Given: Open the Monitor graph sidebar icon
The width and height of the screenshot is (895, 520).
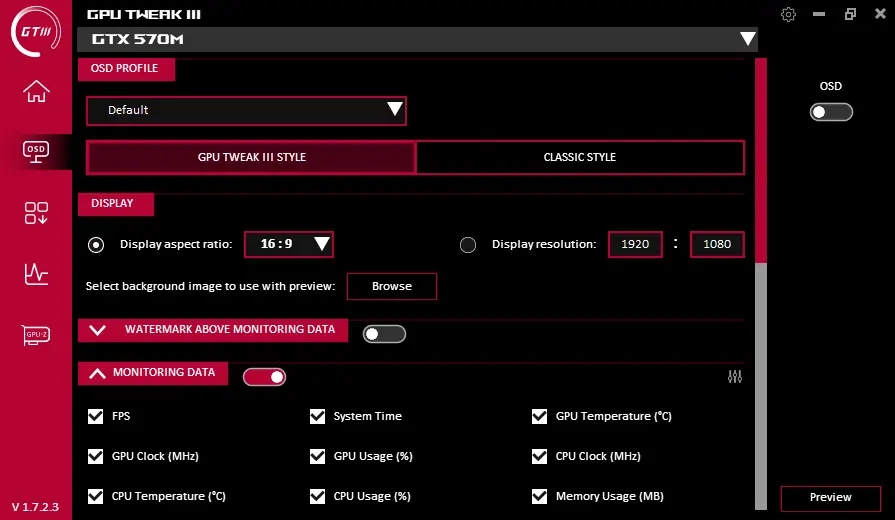Looking at the screenshot, I should point(36,274).
